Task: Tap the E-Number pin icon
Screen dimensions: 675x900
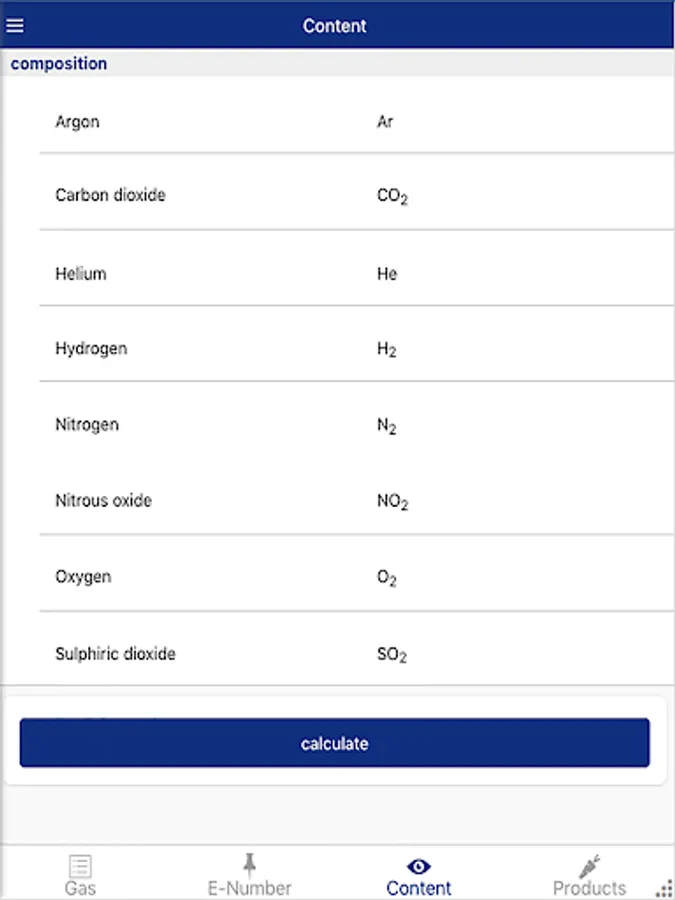Action: click(249, 865)
